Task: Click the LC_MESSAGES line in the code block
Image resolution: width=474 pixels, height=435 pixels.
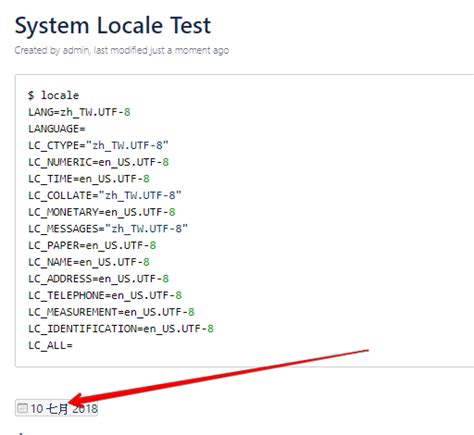Action: coord(108,229)
